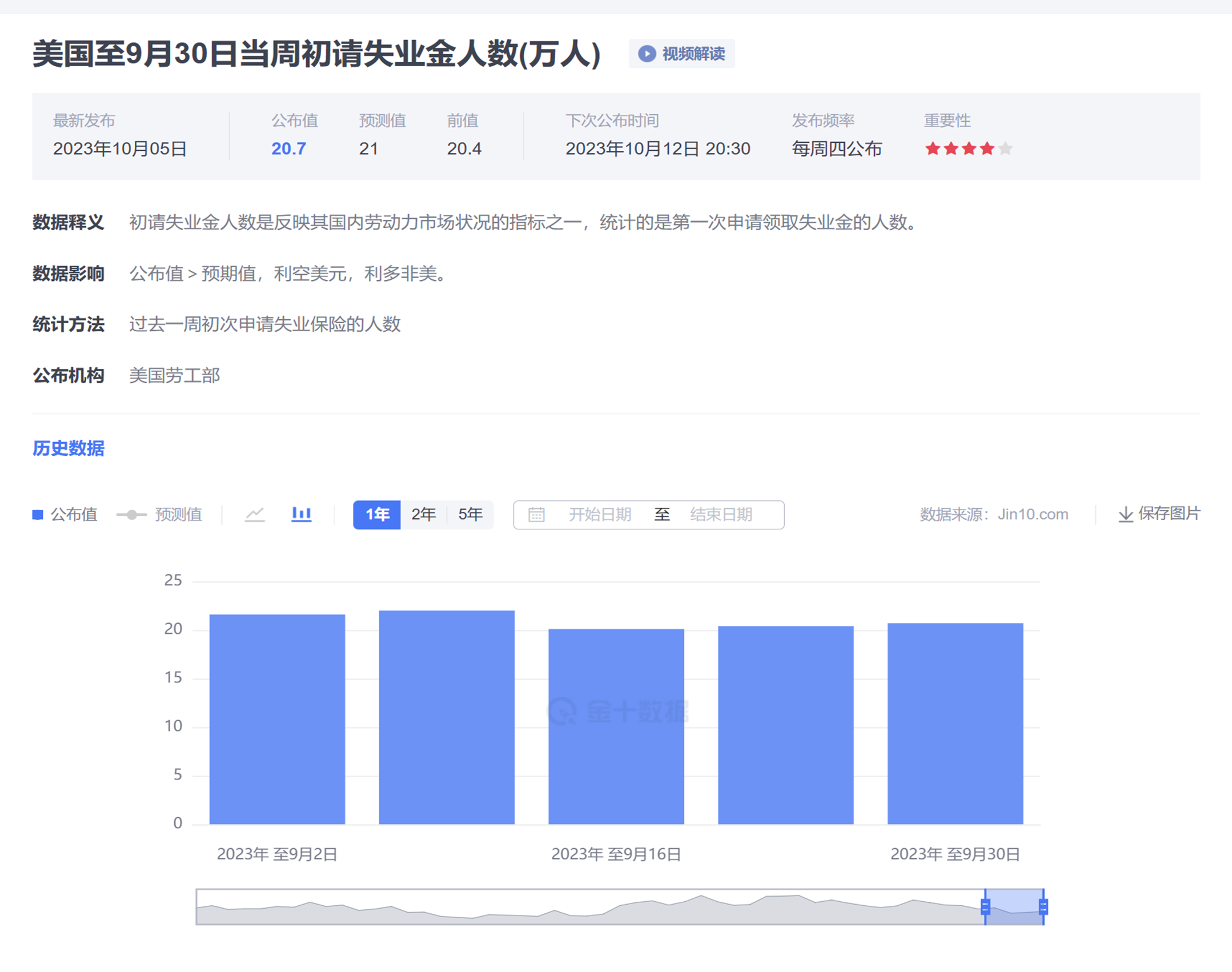This screenshot has width=1232, height=972.
Task: Open the 结束日期 date selector
Action: coord(721,515)
